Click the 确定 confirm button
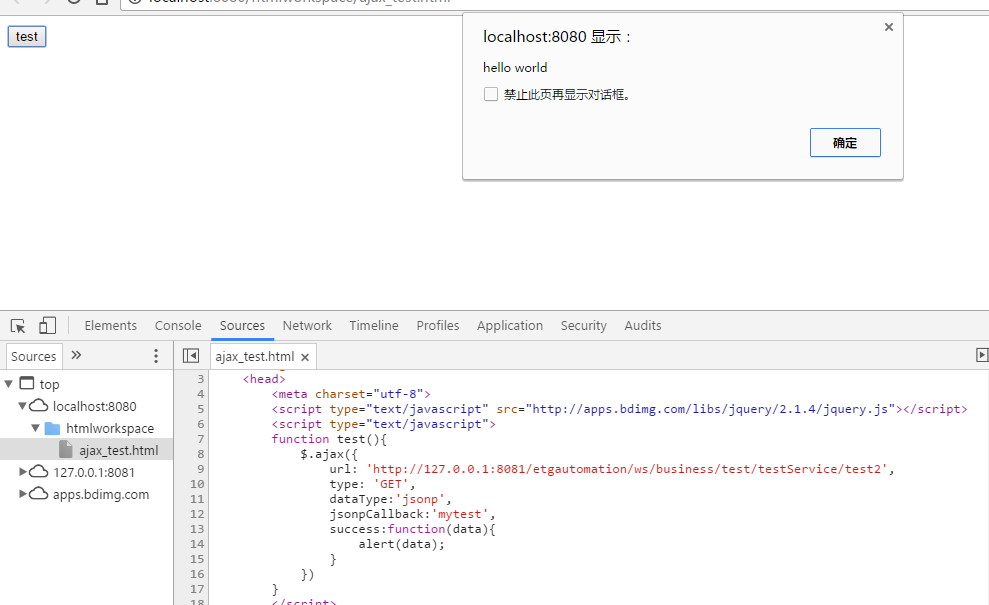This screenshot has height=605, width=989. [x=845, y=143]
